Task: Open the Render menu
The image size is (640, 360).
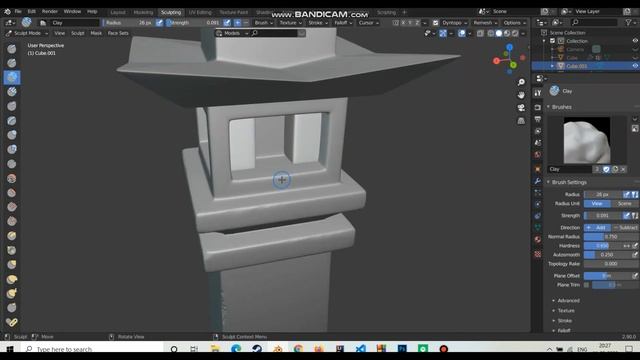Action: pyautogui.click(x=50, y=11)
